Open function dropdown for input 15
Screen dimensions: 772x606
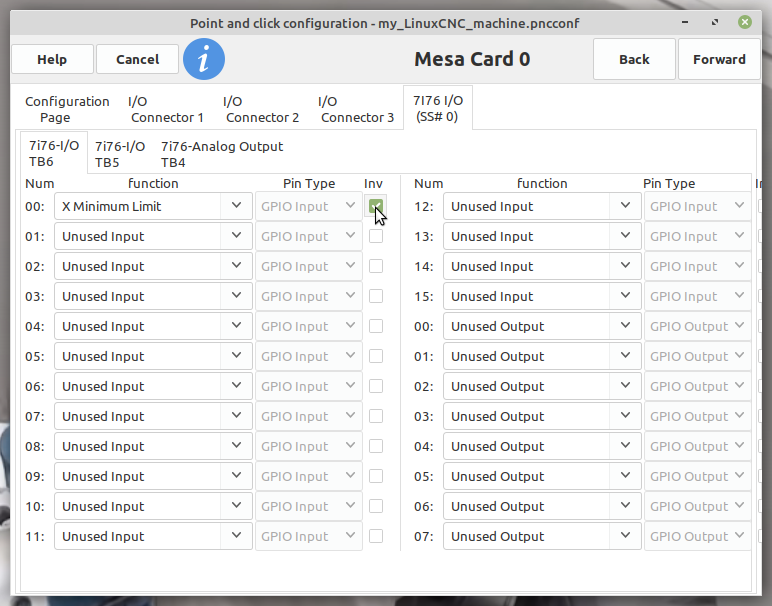542,296
